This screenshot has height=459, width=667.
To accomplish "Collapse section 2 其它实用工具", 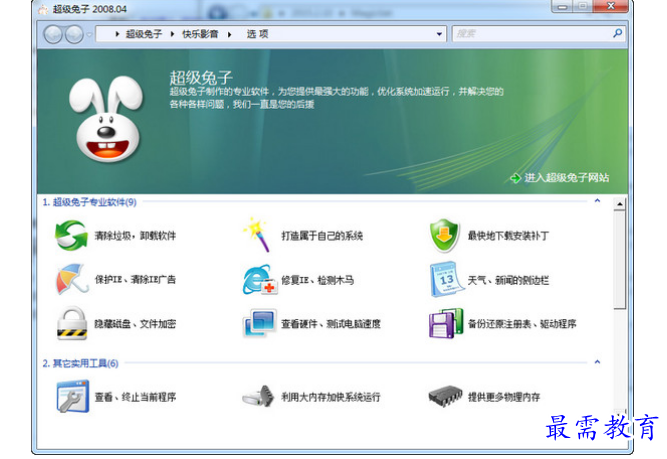I will coord(597,362).
